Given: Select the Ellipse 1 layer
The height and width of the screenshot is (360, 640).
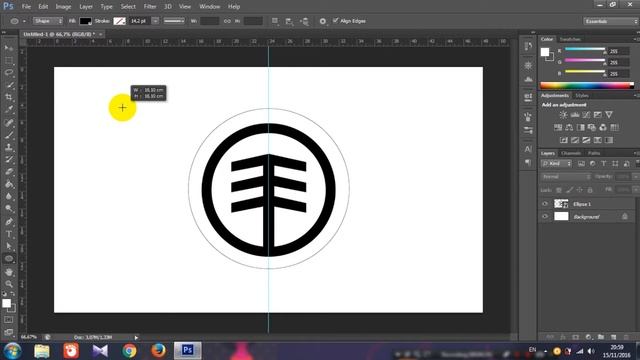Looking at the screenshot, I should point(587,204).
